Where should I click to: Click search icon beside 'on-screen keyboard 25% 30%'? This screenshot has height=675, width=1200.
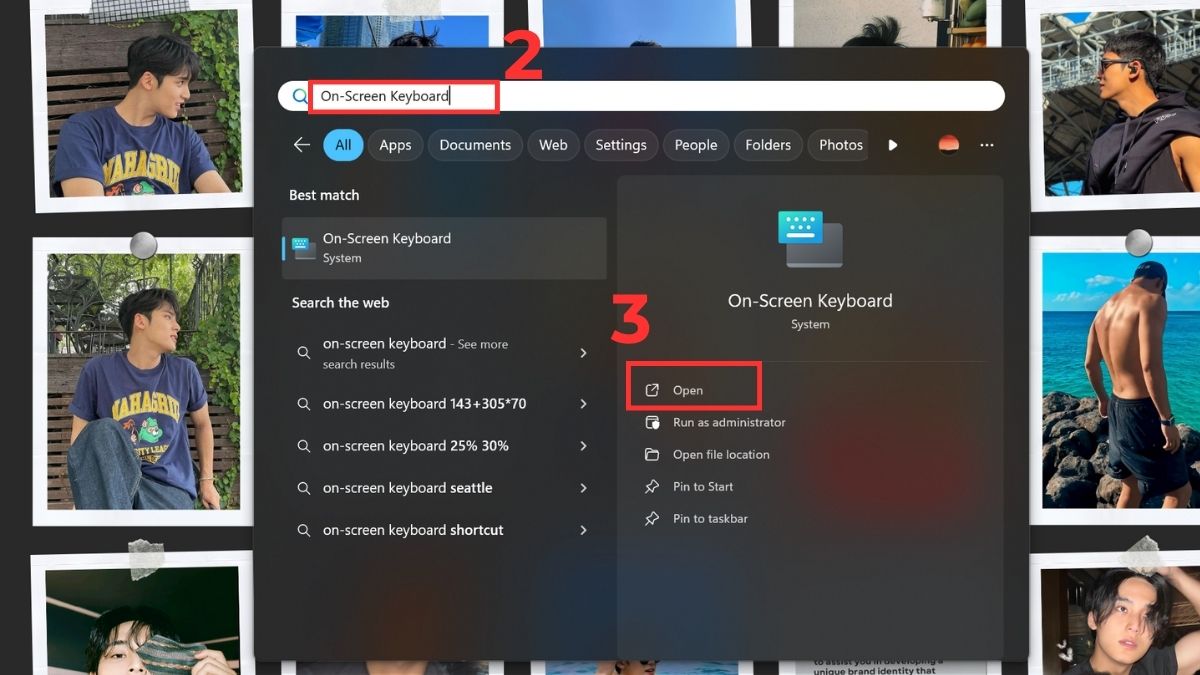click(303, 446)
